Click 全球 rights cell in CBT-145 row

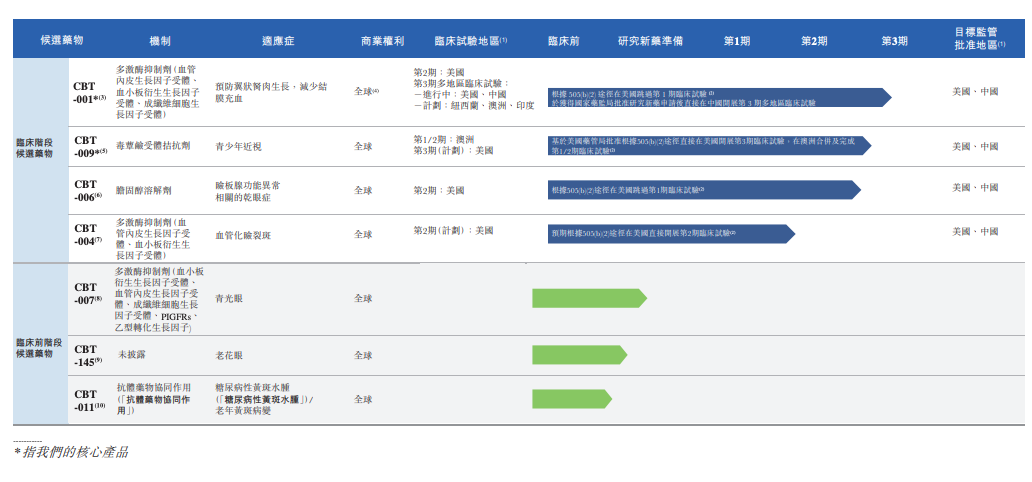tap(363, 355)
